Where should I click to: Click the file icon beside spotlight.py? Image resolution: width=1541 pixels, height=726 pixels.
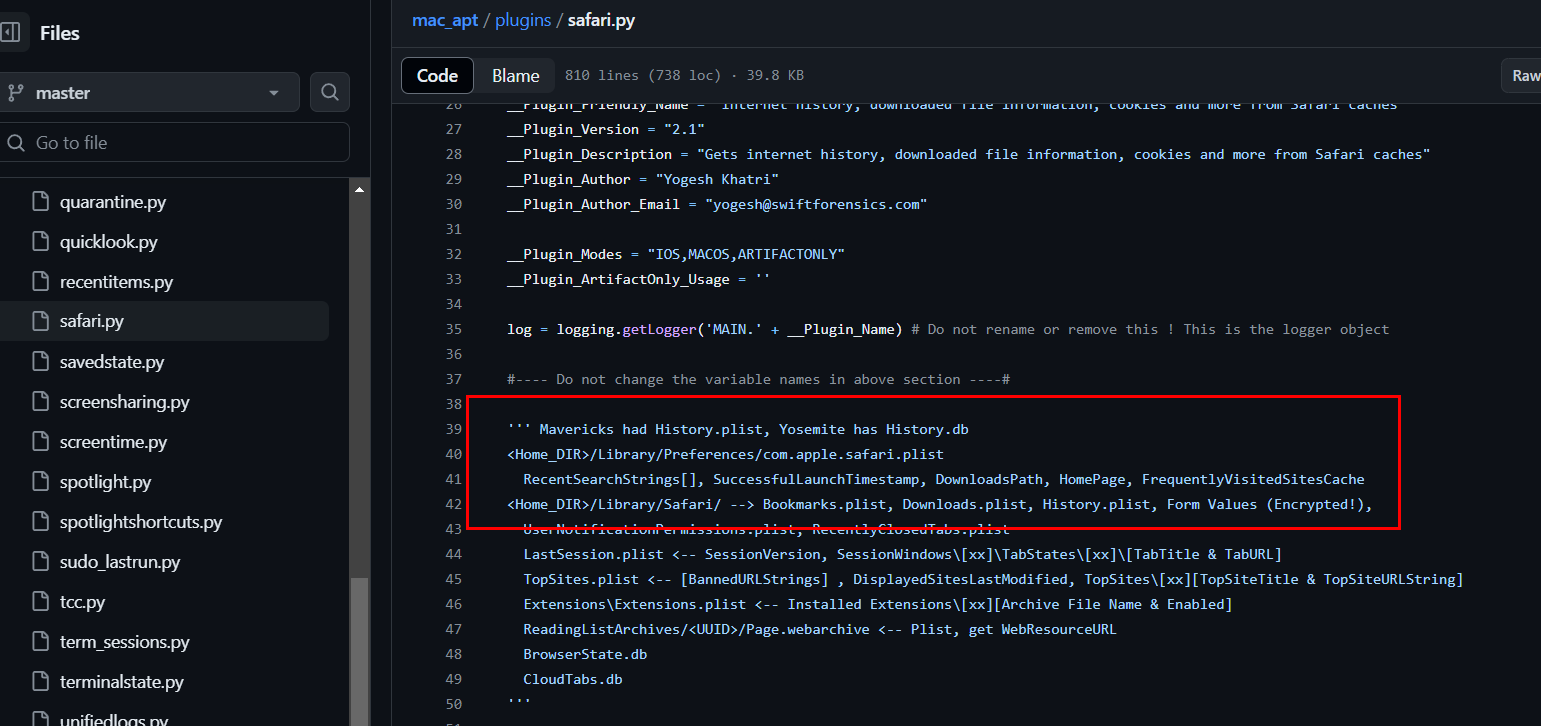coord(40,482)
